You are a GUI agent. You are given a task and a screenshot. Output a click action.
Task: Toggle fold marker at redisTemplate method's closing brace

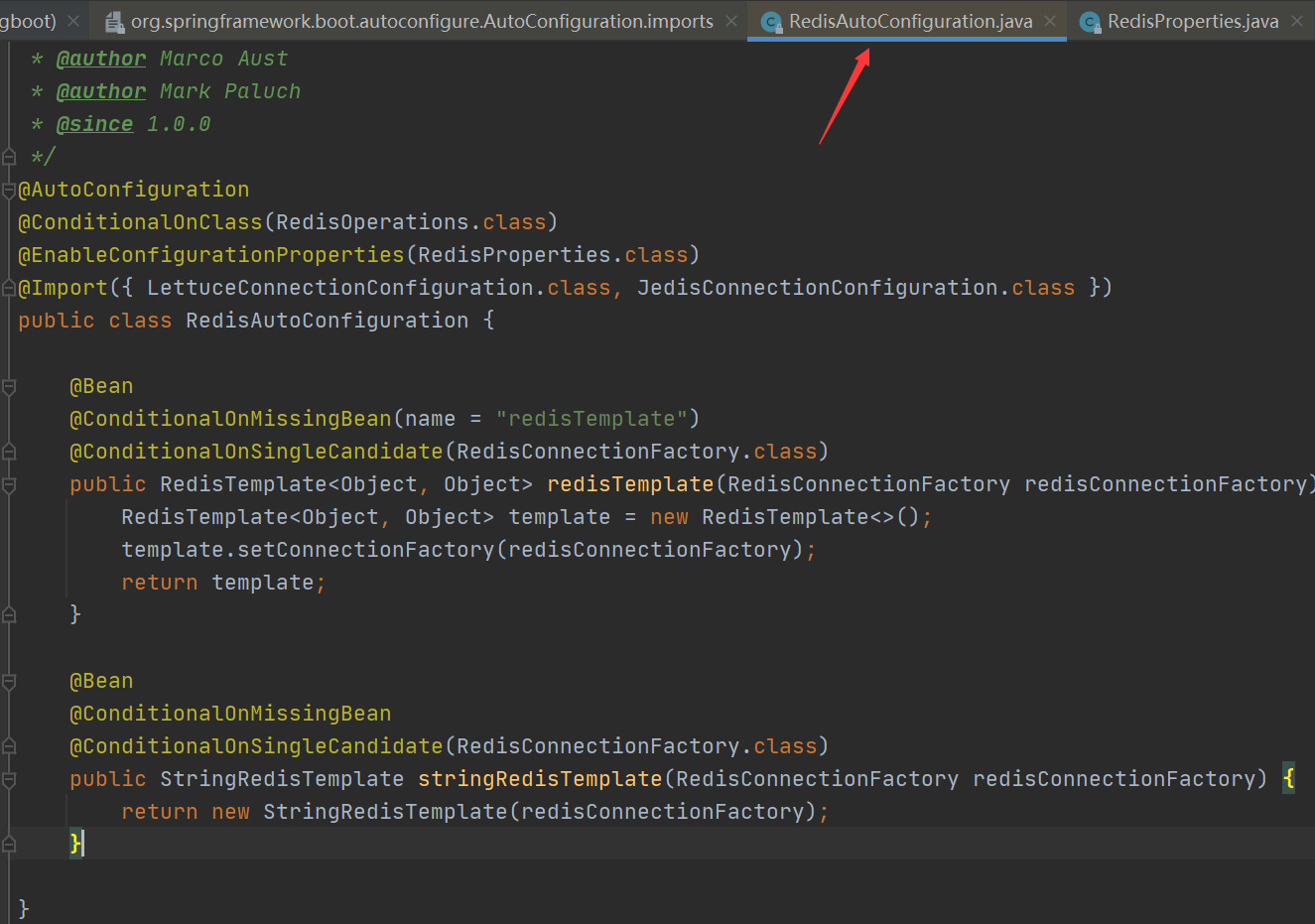coord(9,615)
